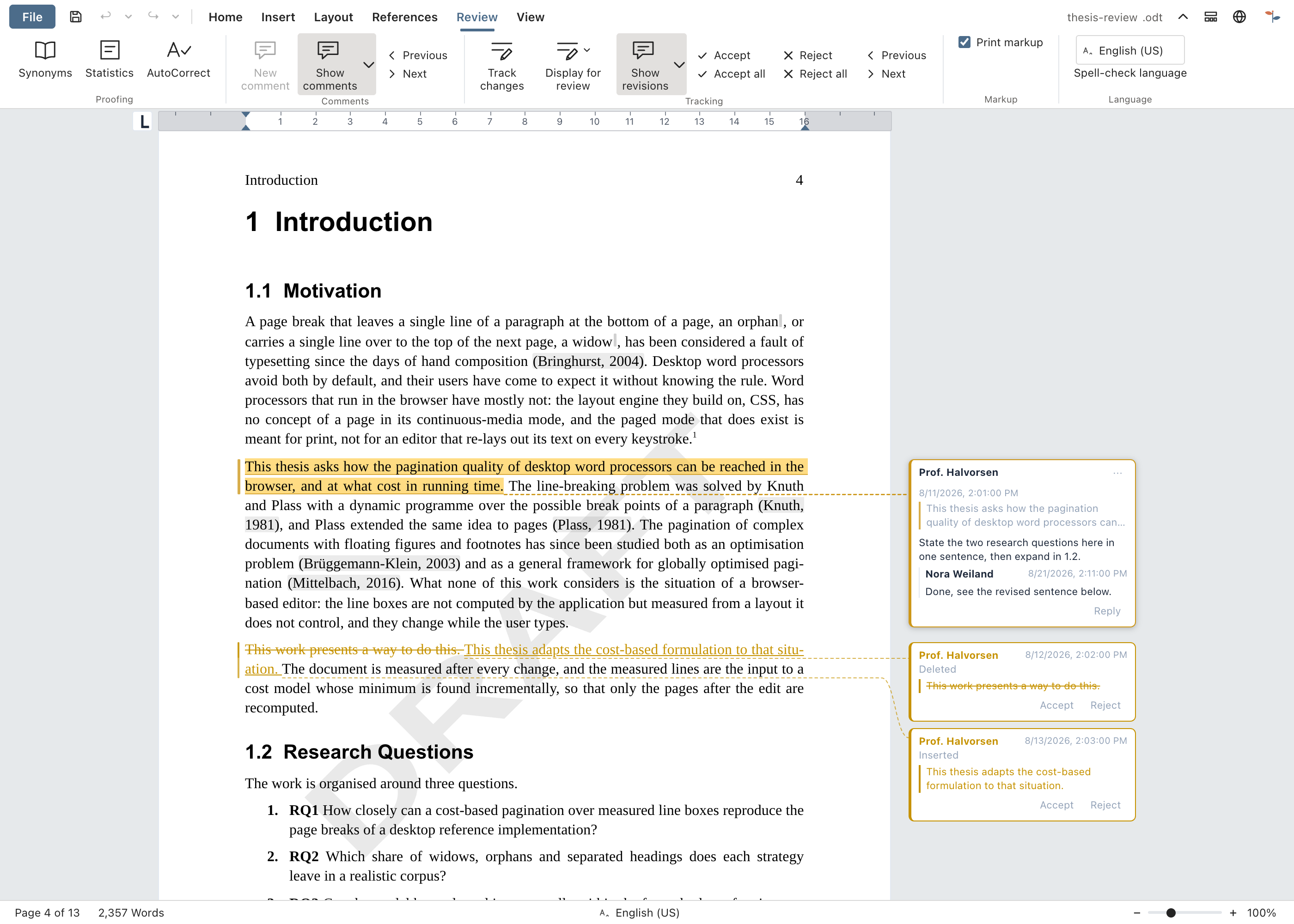Image resolution: width=1294 pixels, height=924 pixels.
Task: Switch to the Home tab
Action: coord(226,17)
